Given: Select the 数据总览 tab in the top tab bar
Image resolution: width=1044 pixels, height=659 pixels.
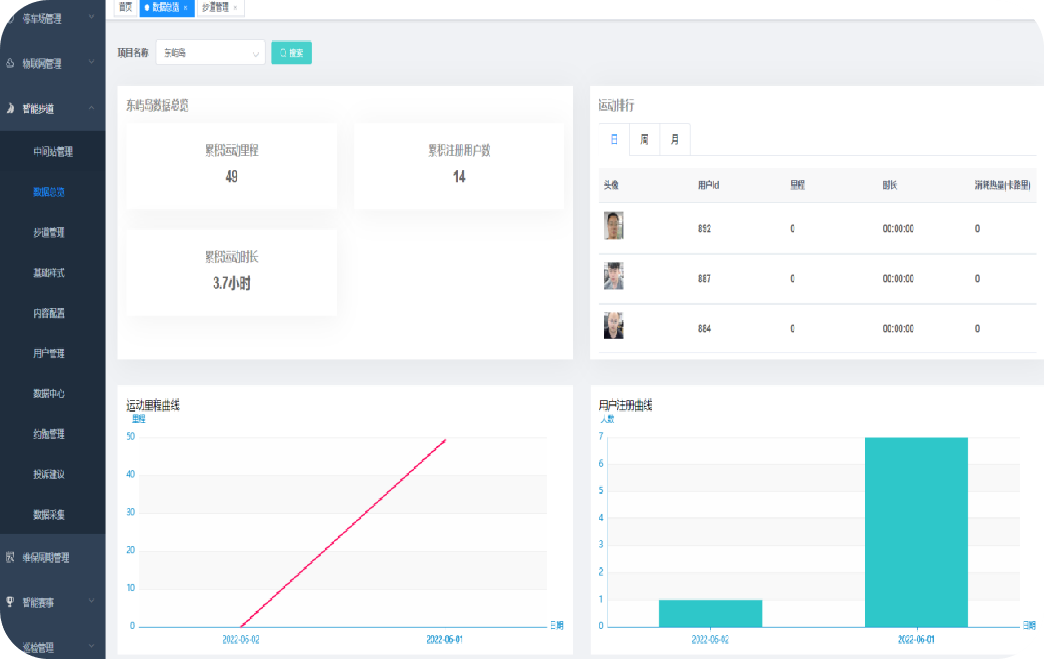Looking at the screenshot, I should tap(166, 7).
